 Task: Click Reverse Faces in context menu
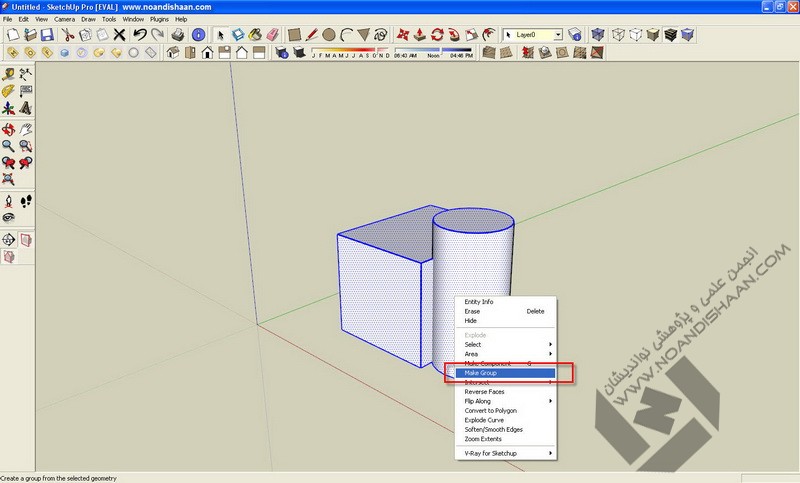coord(484,391)
